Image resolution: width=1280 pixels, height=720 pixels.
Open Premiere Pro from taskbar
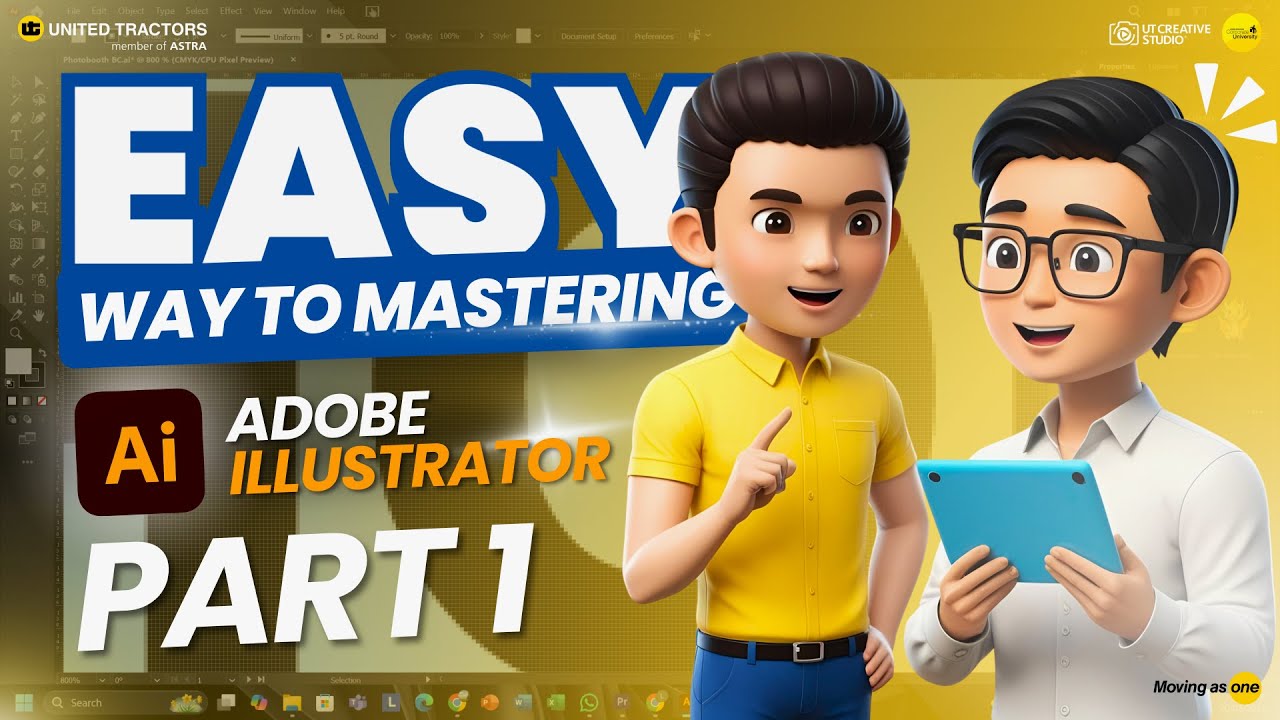click(622, 703)
